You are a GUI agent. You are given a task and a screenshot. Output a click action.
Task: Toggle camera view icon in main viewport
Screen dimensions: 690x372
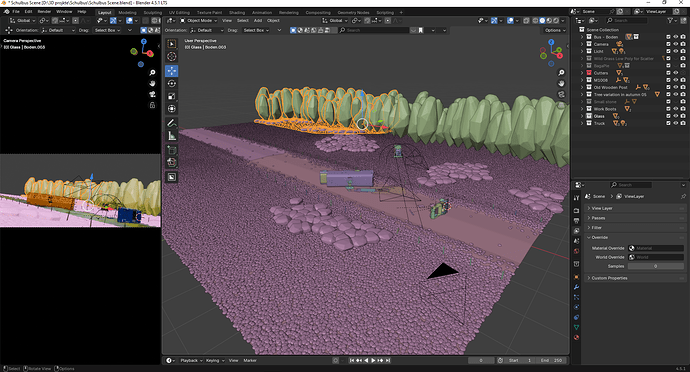point(562,94)
